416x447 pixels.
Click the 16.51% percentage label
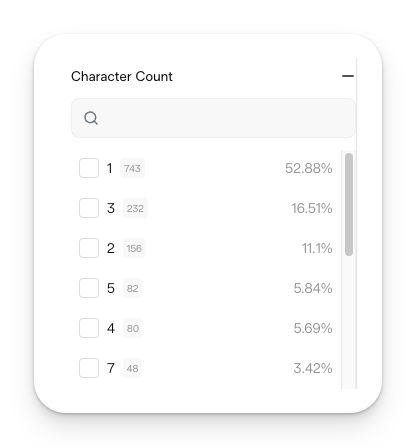[312, 208]
